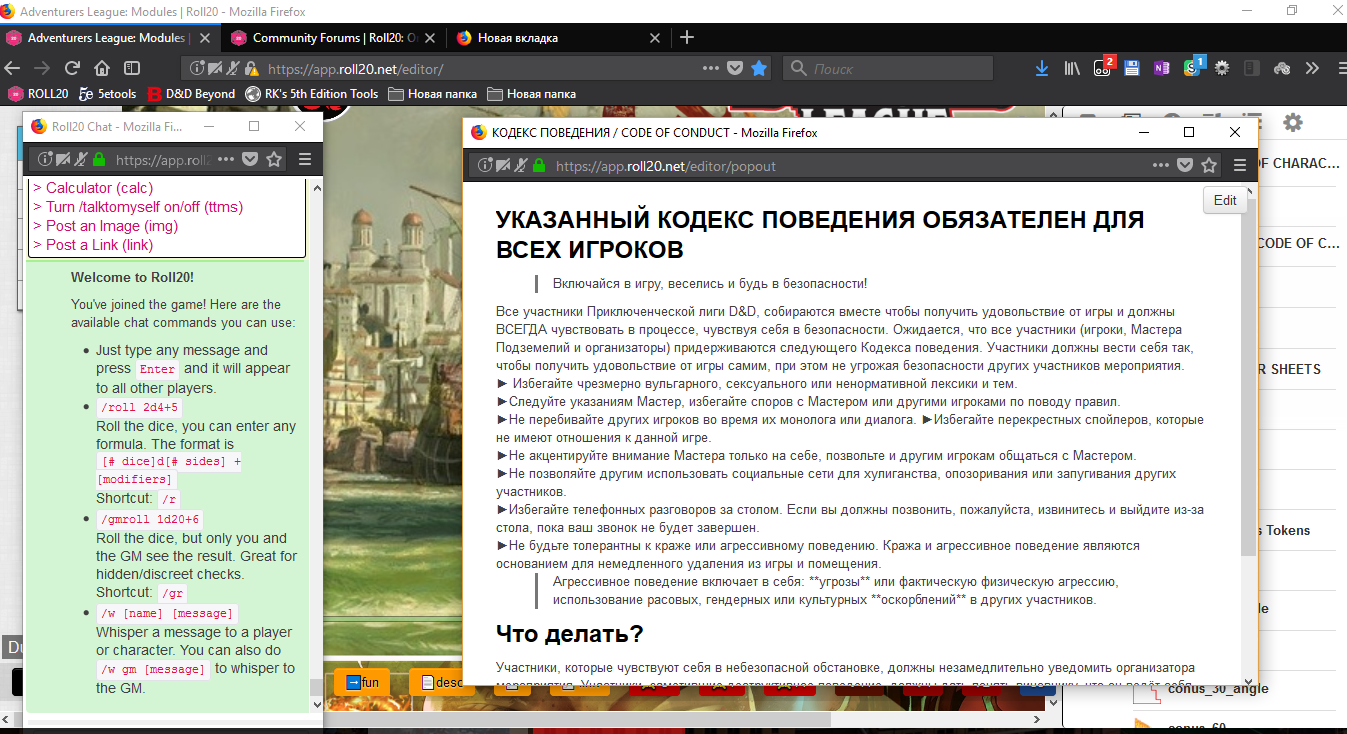Open second Новая папка bookmark folder

point(531,94)
